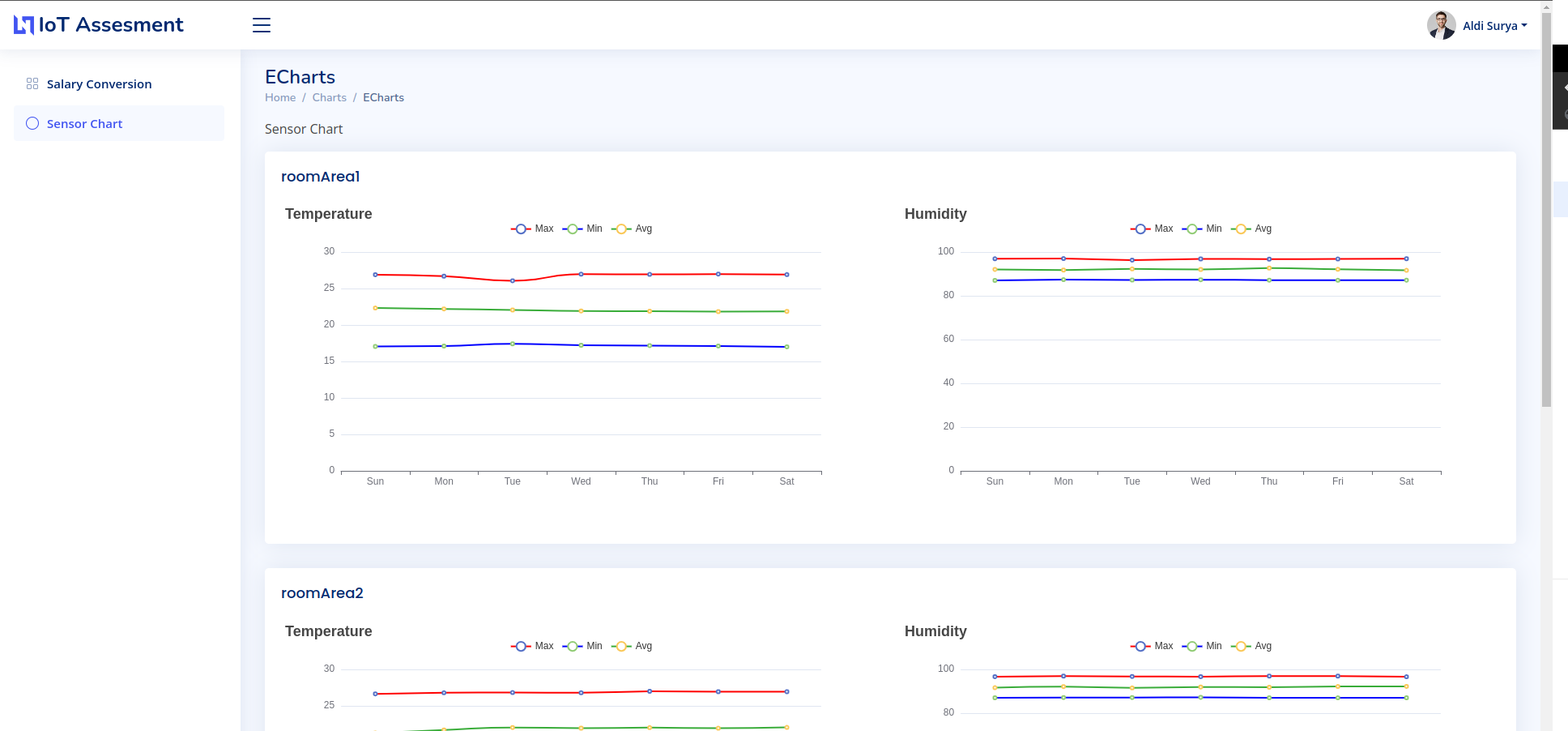
Task: Toggle the Min series on roomArea1 Temperature chart
Action: pyautogui.click(x=584, y=229)
